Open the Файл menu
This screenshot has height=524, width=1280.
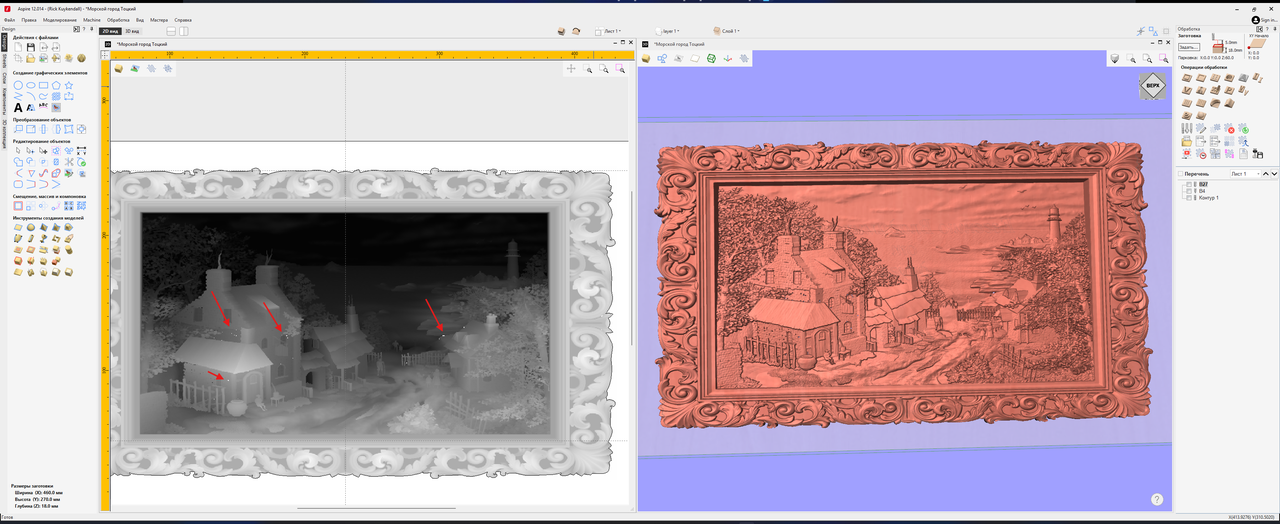(x=9, y=19)
